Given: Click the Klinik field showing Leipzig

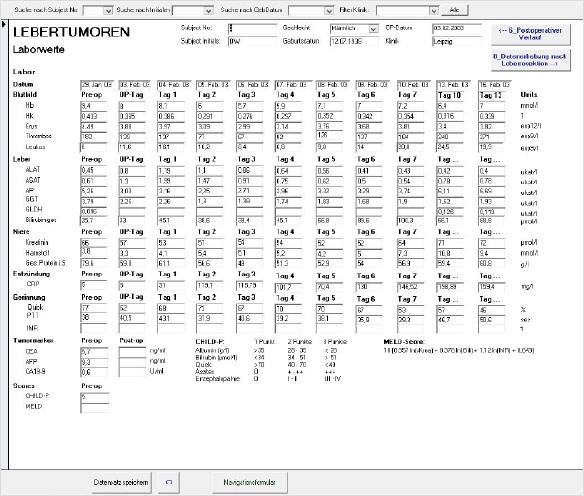Looking at the screenshot, I should [457, 41].
